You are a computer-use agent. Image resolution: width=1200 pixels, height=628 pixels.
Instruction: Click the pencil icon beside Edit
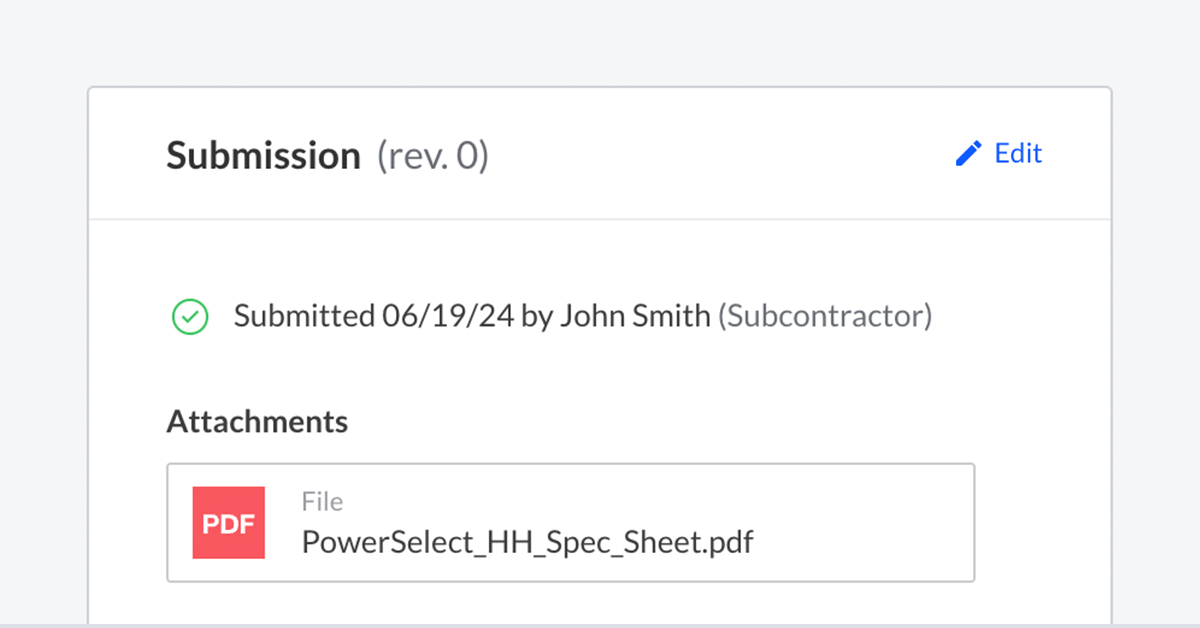[x=969, y=153]
